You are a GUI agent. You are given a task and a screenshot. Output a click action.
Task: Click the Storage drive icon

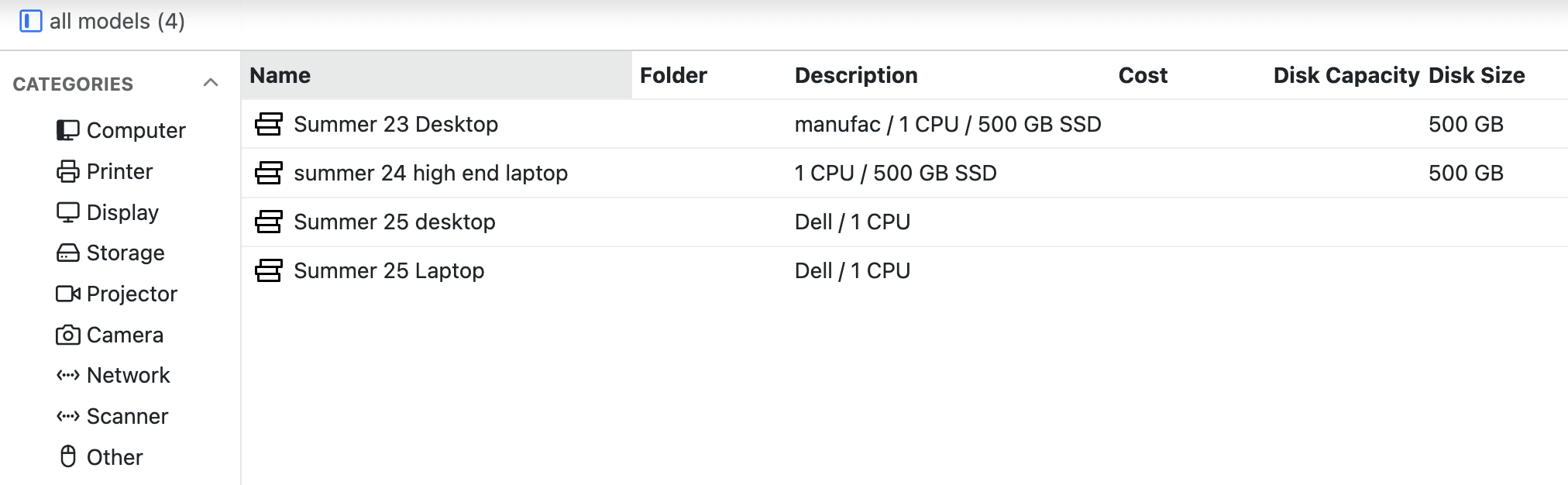(67, 253)
